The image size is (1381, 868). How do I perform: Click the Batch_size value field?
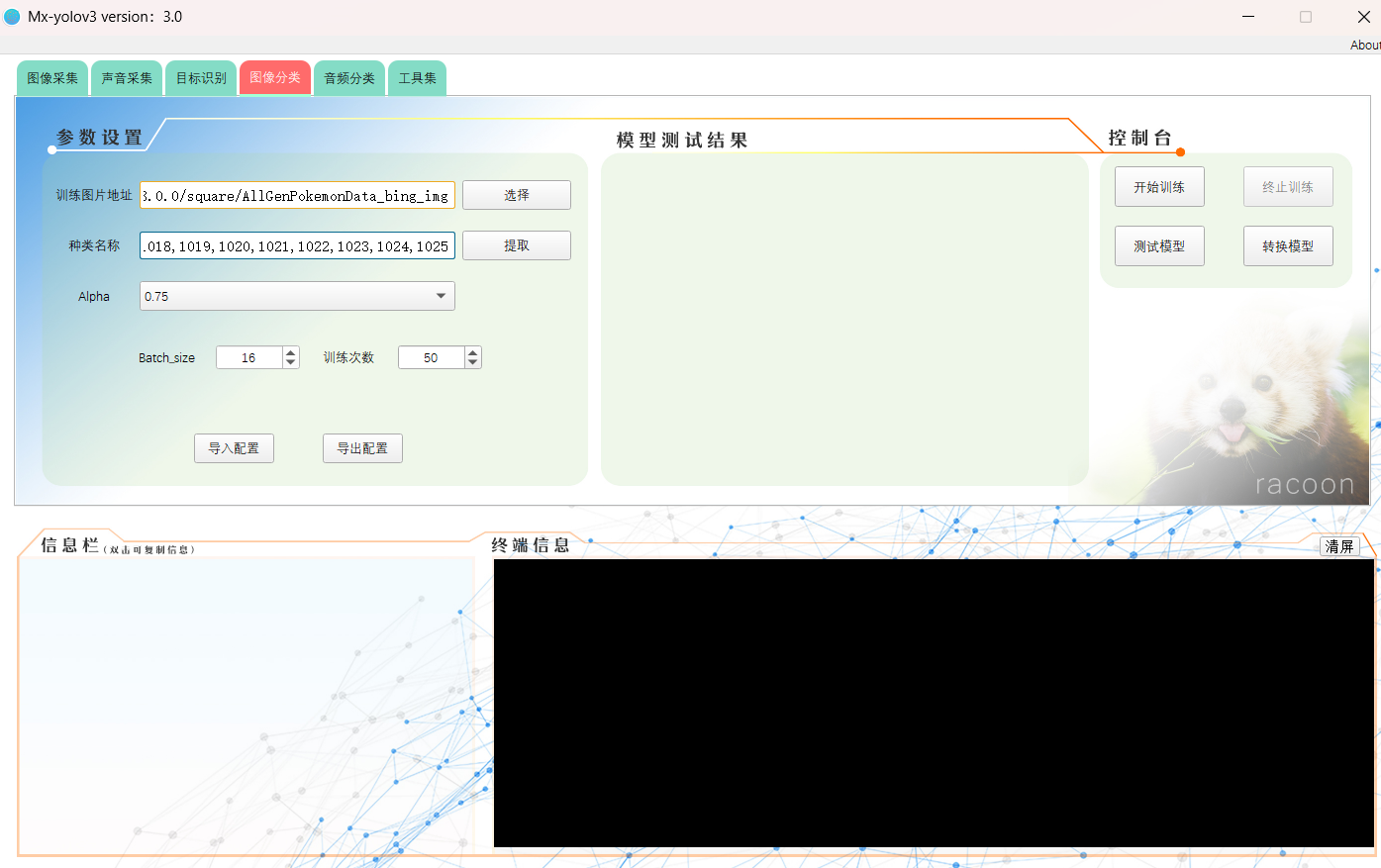tap(249, 357)
